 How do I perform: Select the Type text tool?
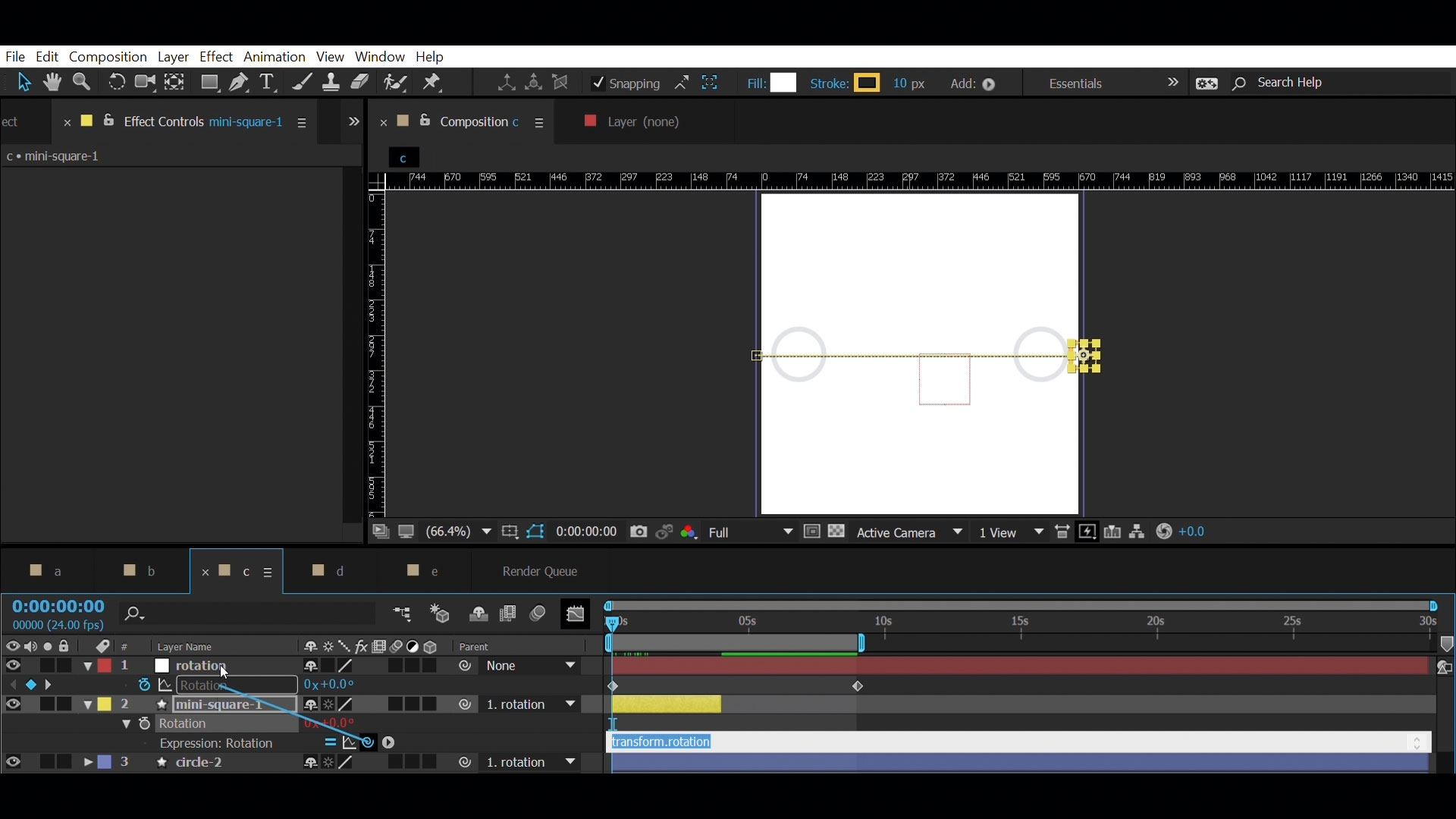[x=268, y=83]
